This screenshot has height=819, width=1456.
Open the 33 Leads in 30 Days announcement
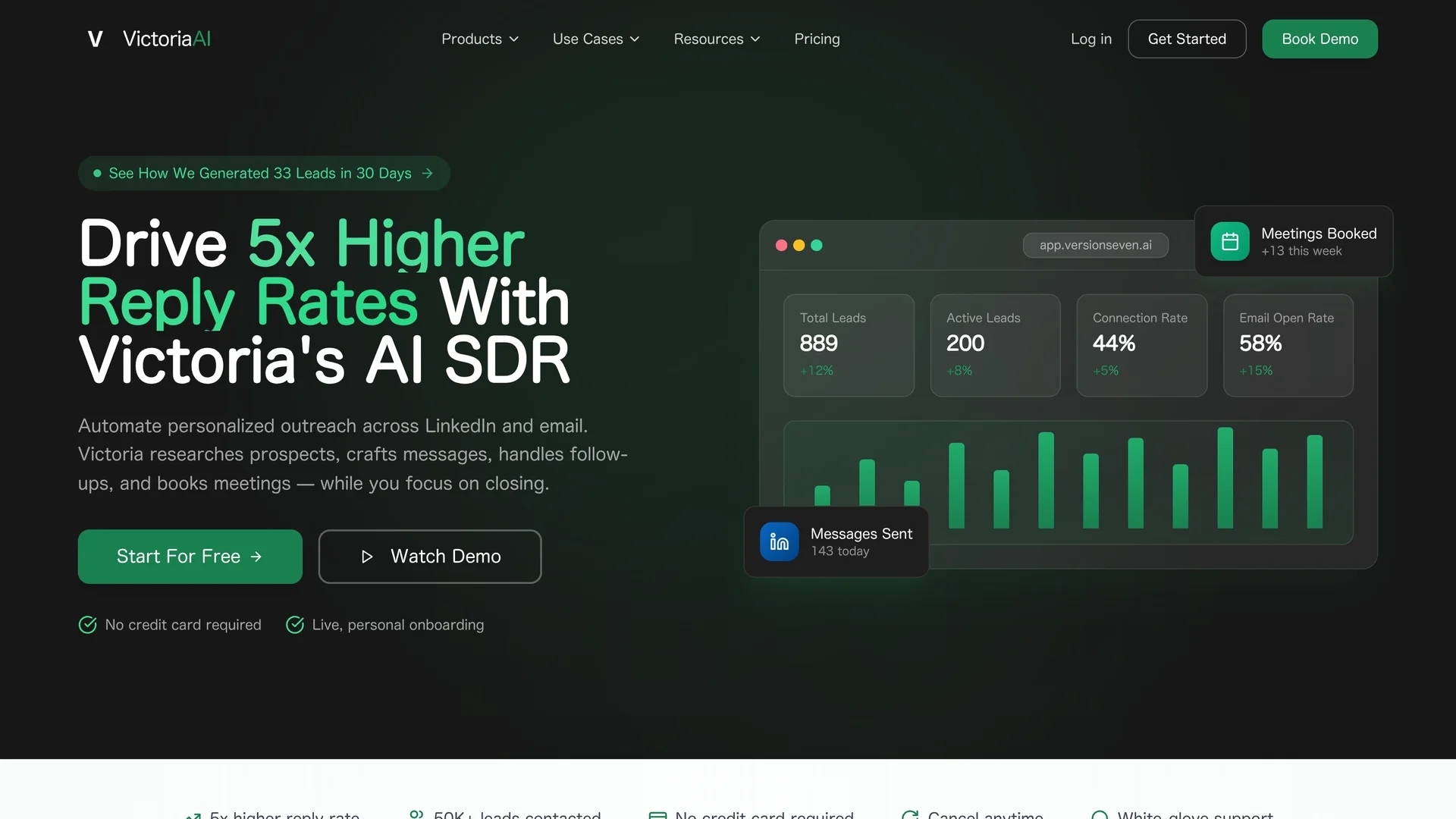pos(264,173)
